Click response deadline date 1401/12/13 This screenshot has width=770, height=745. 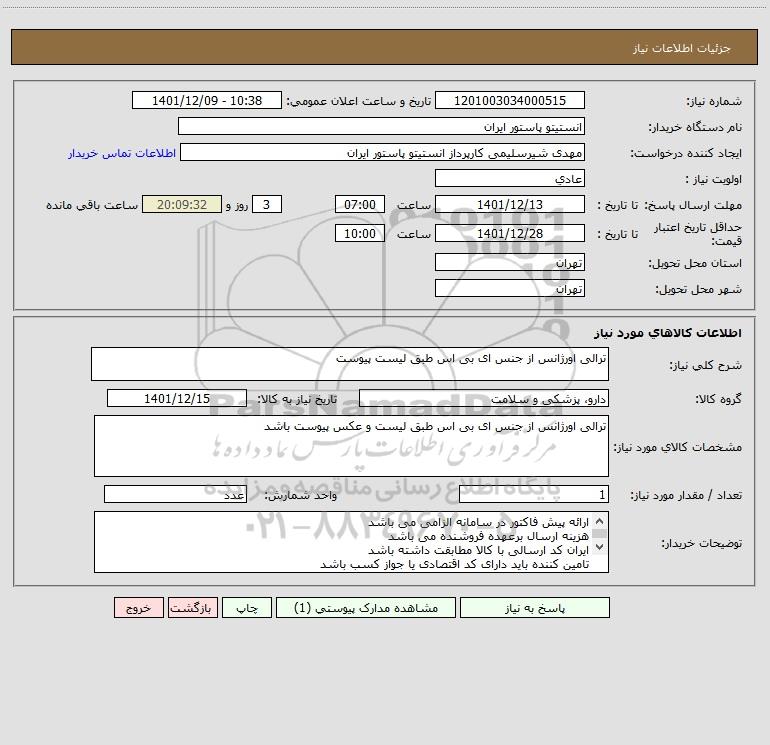point(510,204)
